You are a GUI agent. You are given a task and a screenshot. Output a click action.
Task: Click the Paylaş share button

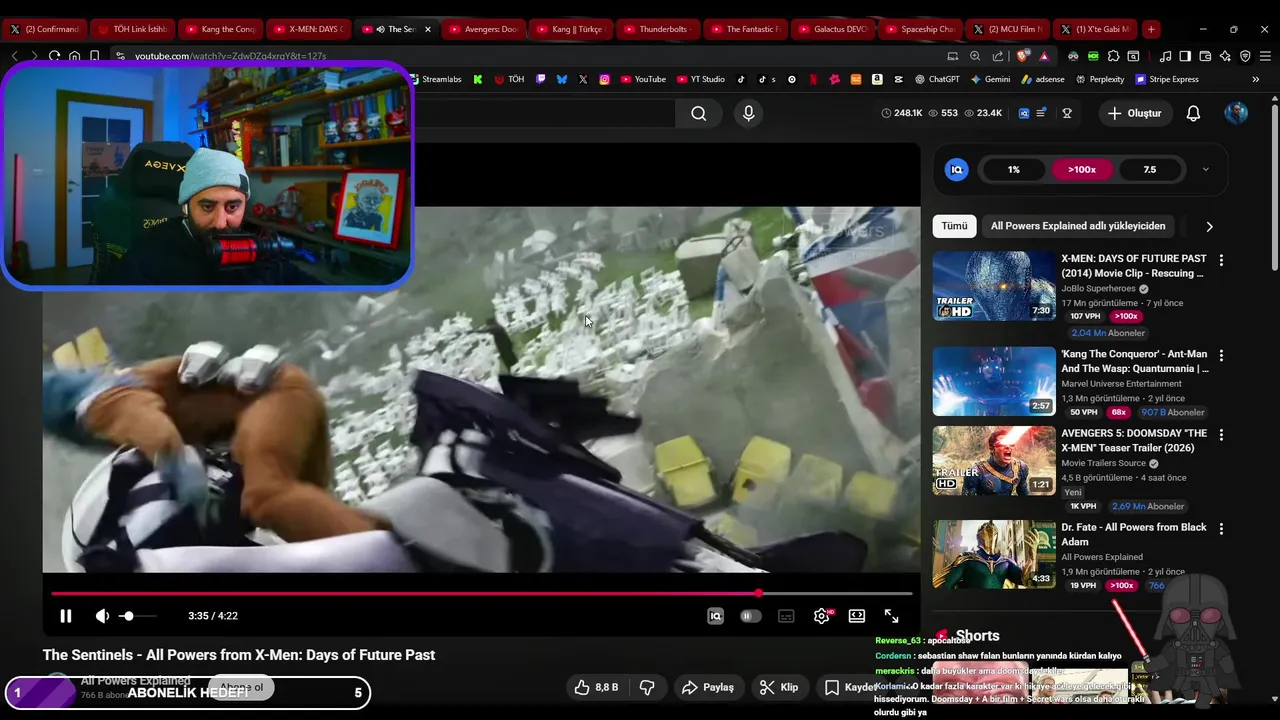708,687
